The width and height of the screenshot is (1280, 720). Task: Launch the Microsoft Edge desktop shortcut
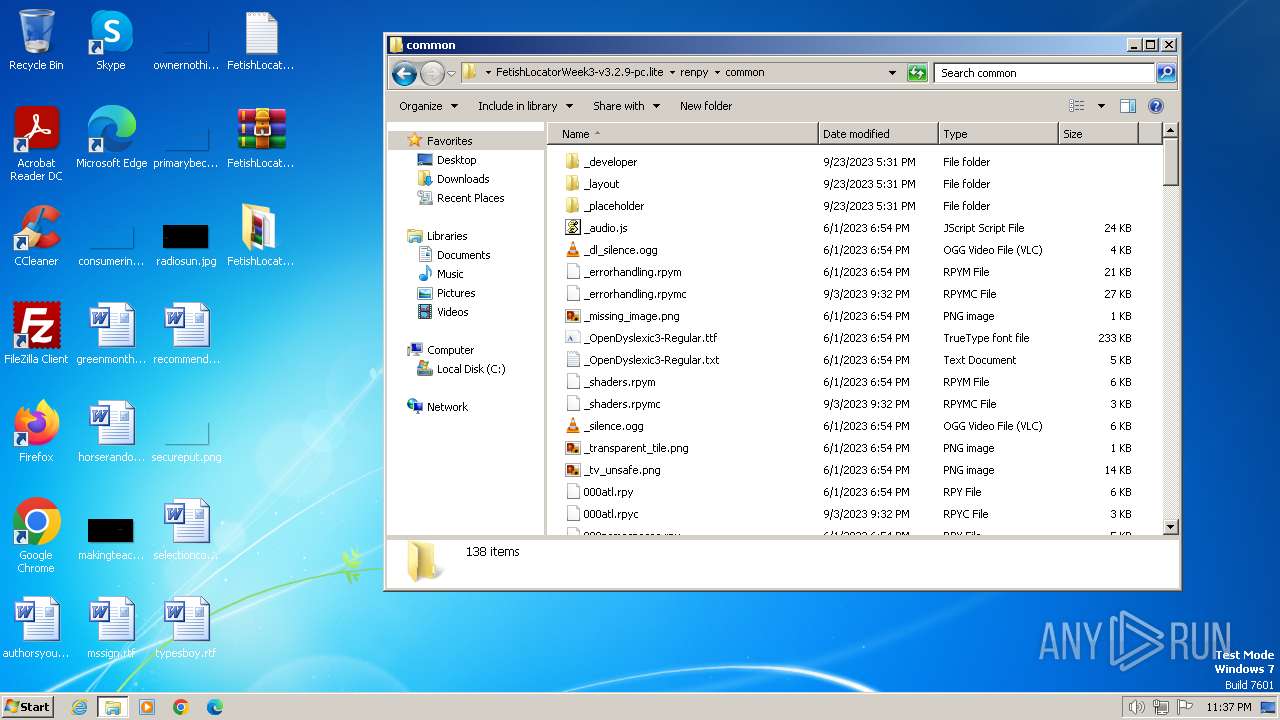(x=111, y=137)
